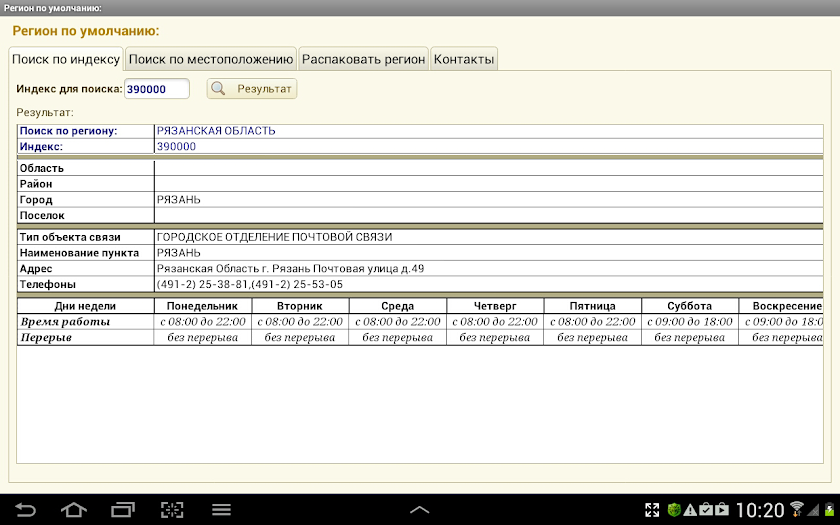
Task: Click the Наименование пункта value РЯЗАНЬ
Action: coord(178,253)
